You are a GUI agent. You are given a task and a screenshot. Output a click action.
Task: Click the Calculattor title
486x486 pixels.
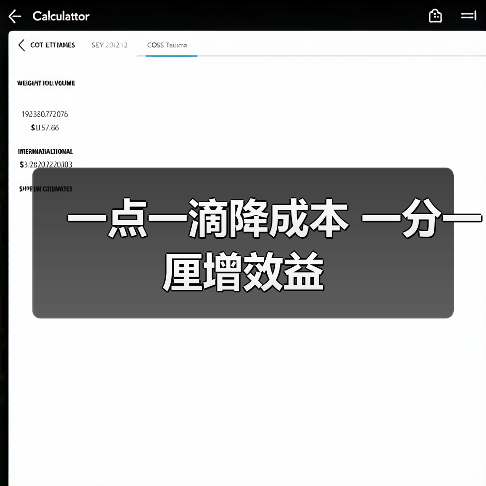(61, 16)
